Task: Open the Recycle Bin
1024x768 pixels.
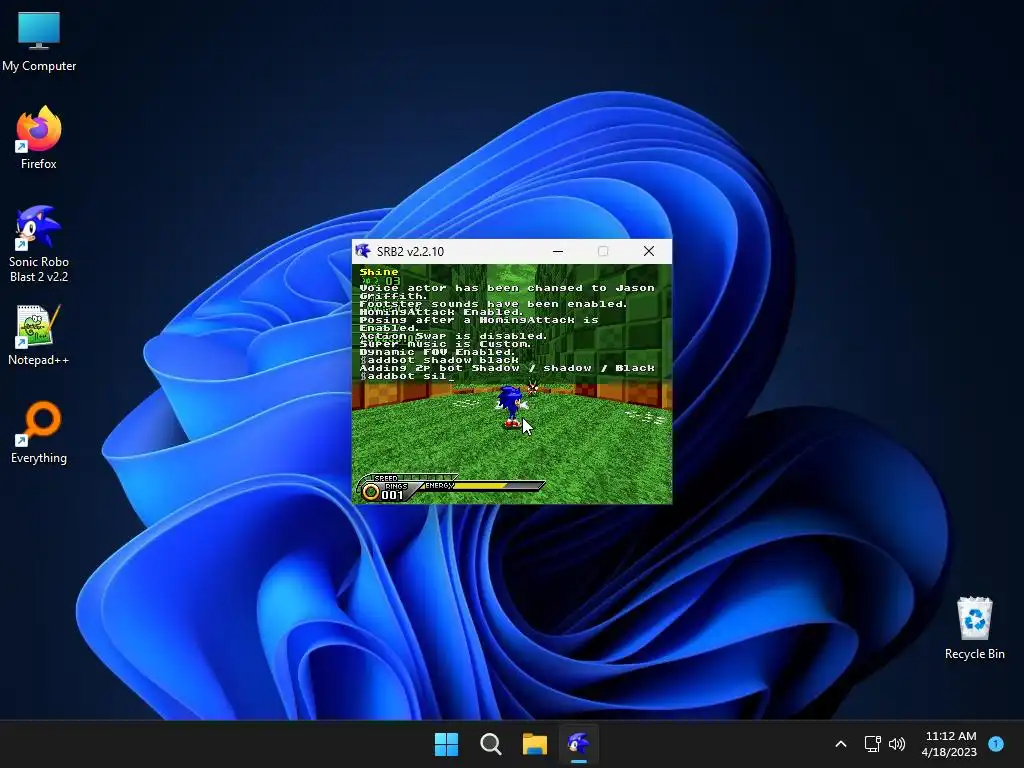Action: (x=974, y=628)
